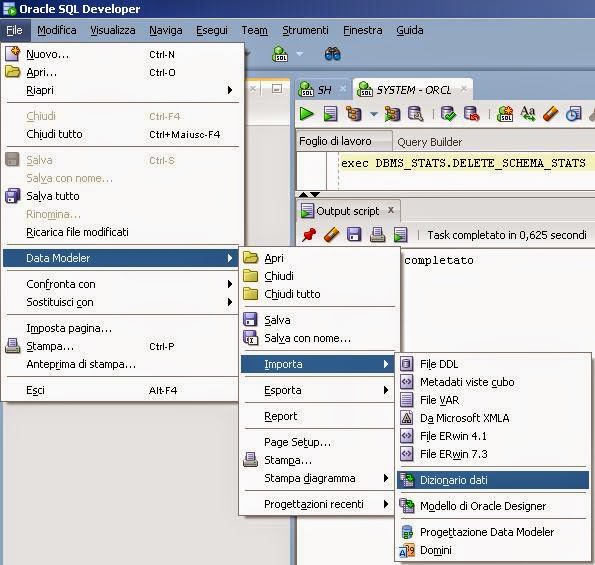Image resolution: width=595 pixels, height=565 pixels.
Task: Select Report in Data Modeler submenu
Action: click(x=319, y=416)
